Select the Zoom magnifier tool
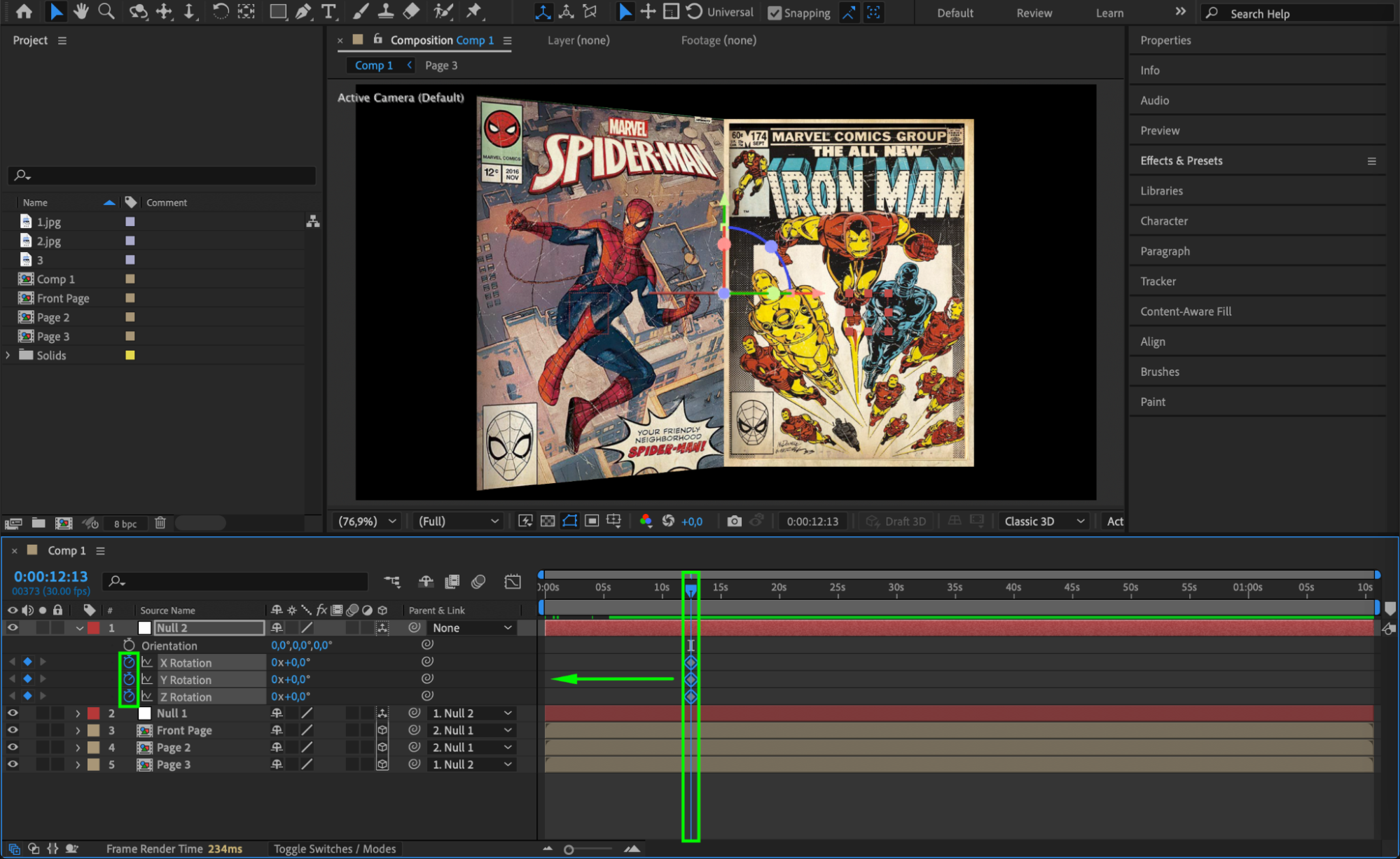 pos(106,11)
